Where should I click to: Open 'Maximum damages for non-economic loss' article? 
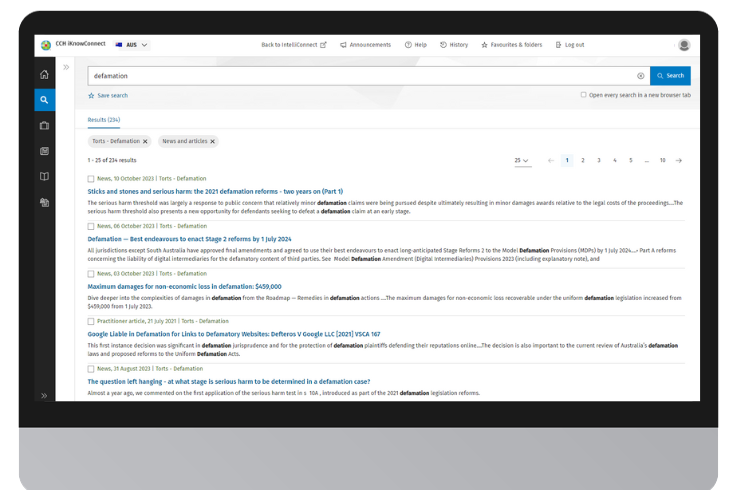pos(184,286)
